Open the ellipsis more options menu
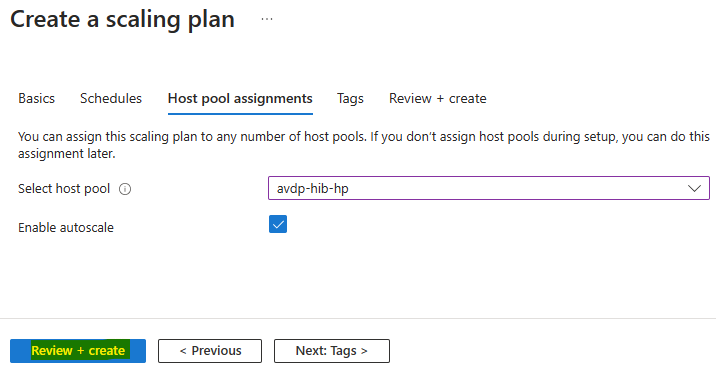This screenshot has width=716, height=371. click(x=267, y=19)
